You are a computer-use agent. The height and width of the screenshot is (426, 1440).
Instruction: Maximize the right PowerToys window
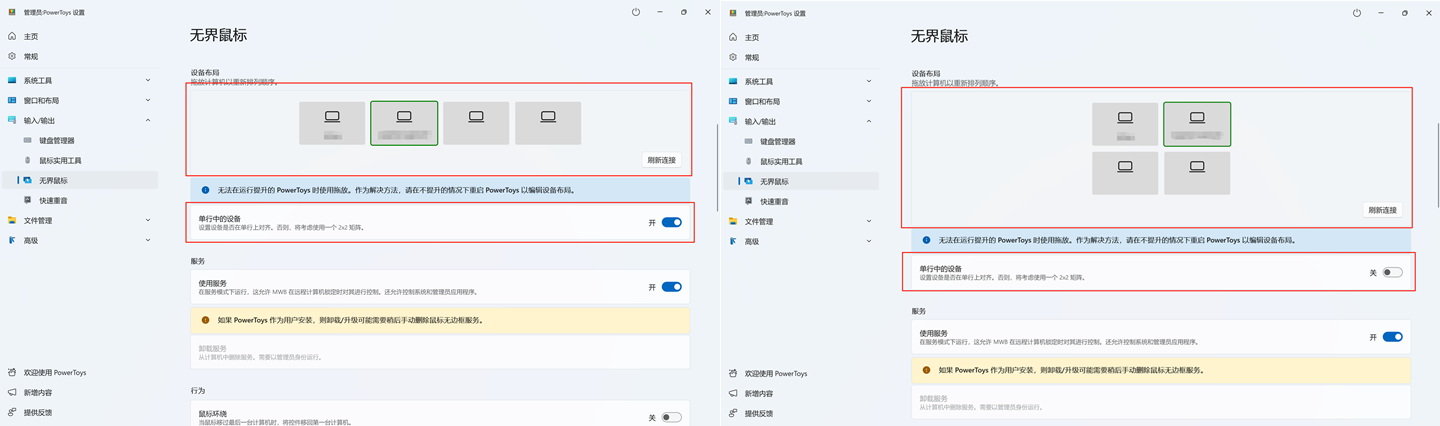click(1405, 13)
